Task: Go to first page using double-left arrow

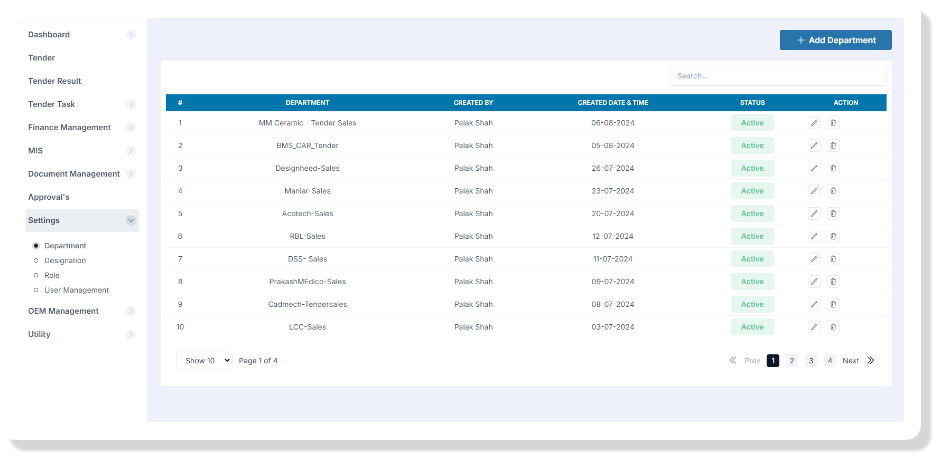Action: point(733,361)
